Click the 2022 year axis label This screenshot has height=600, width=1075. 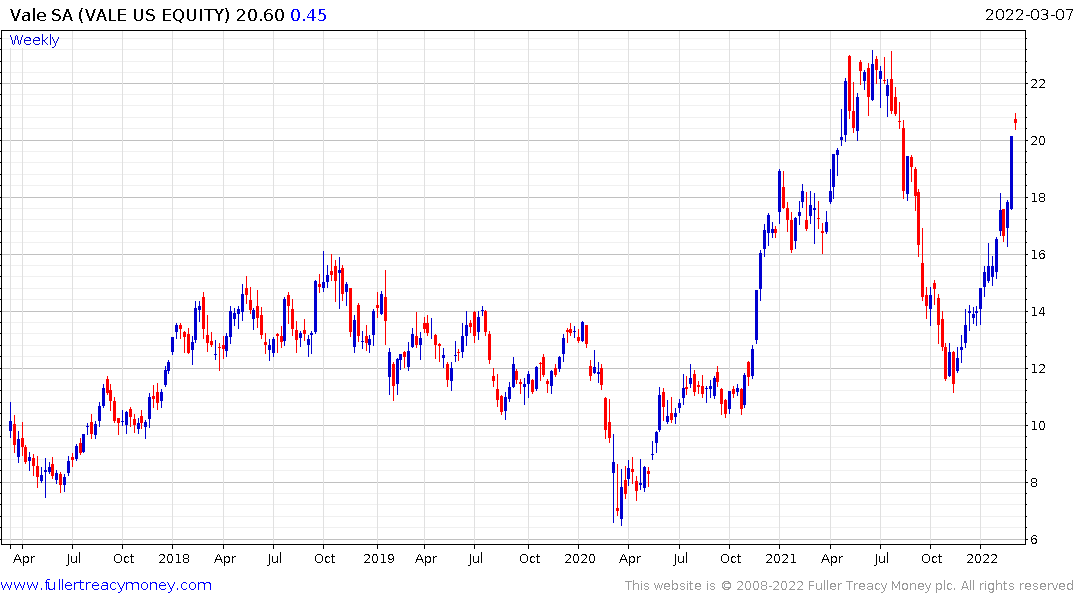(x=982, y=558)
